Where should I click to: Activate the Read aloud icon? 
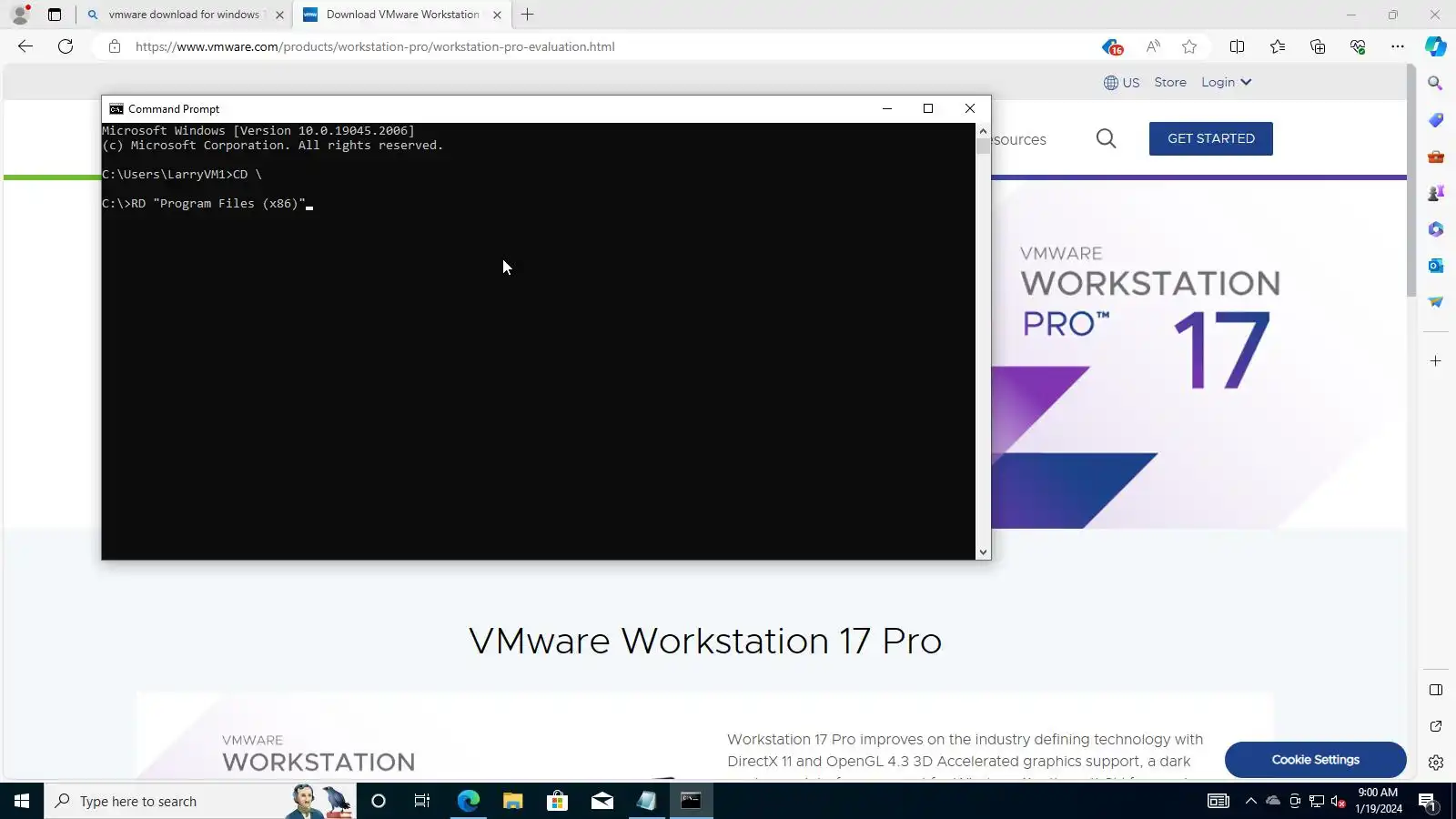point(1153,46)
